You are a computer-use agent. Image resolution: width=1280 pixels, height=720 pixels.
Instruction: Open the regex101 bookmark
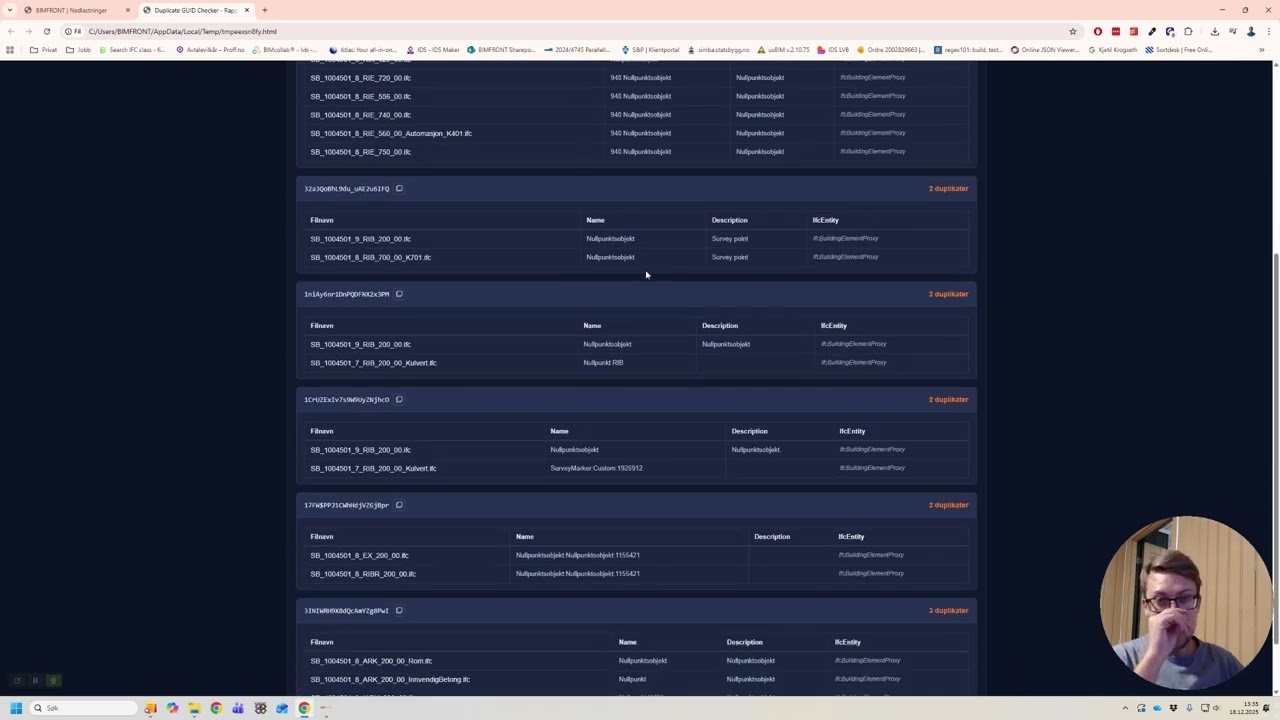pos(967,50)
